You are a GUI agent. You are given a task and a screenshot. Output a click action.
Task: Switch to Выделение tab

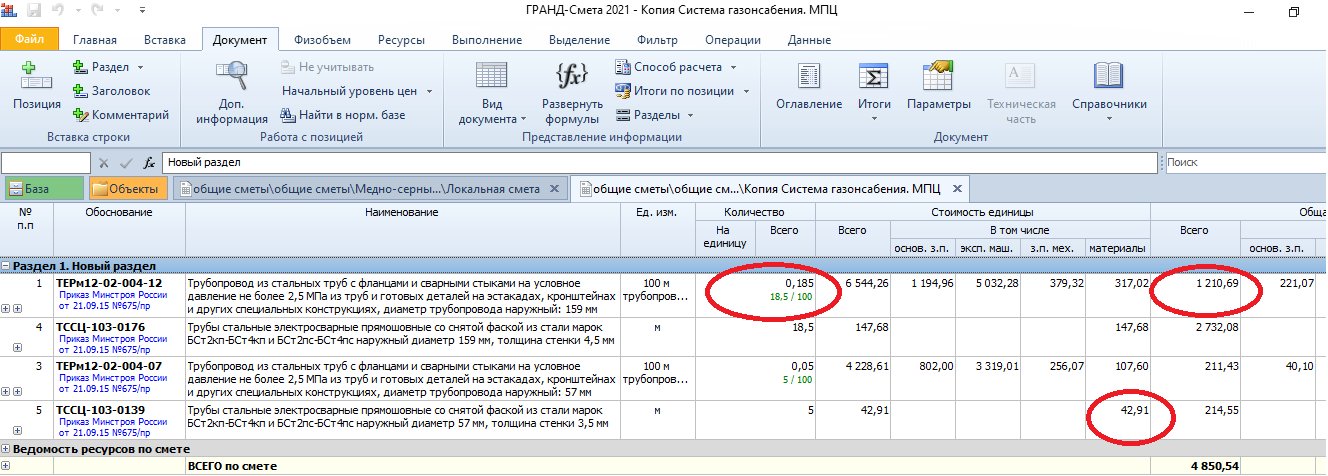pos(580,40)
